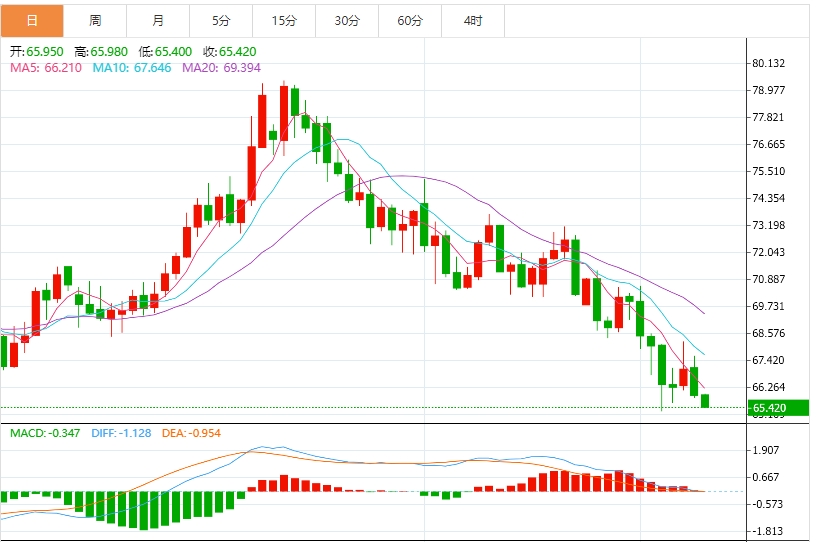Click the 68.576 price axis label
Viewport: 816px width, 542px height.
point(769,333)
